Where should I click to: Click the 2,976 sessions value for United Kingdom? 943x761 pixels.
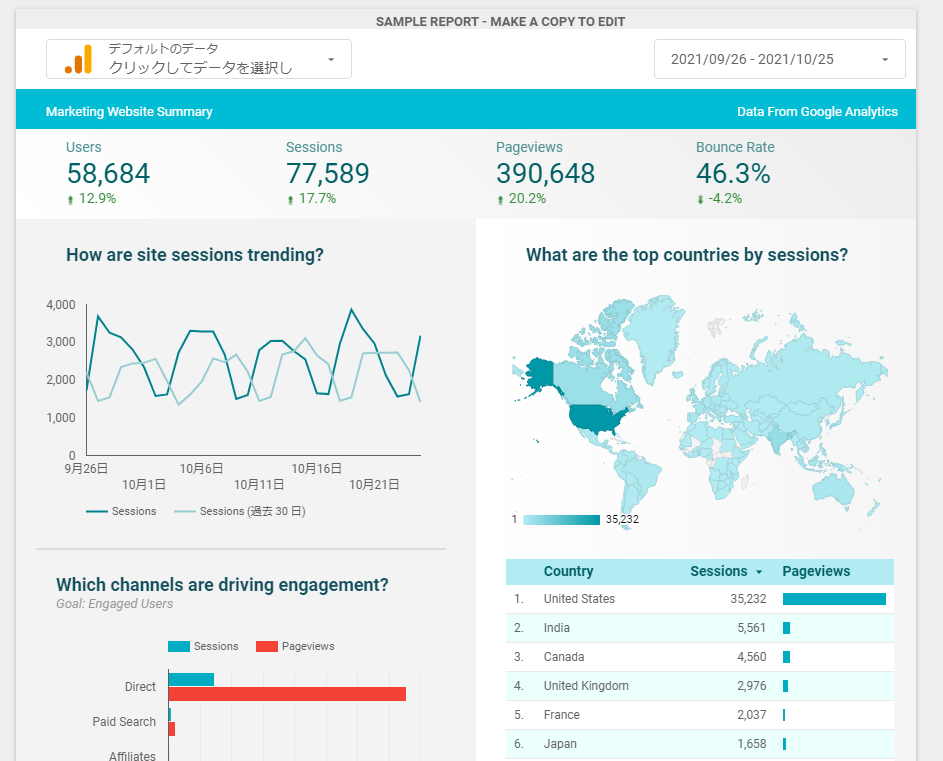(752, 686)
